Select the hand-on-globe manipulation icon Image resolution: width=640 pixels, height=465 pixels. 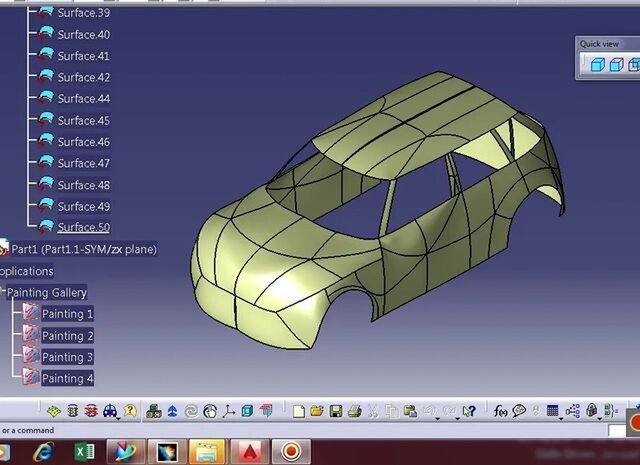coord(210,411)
